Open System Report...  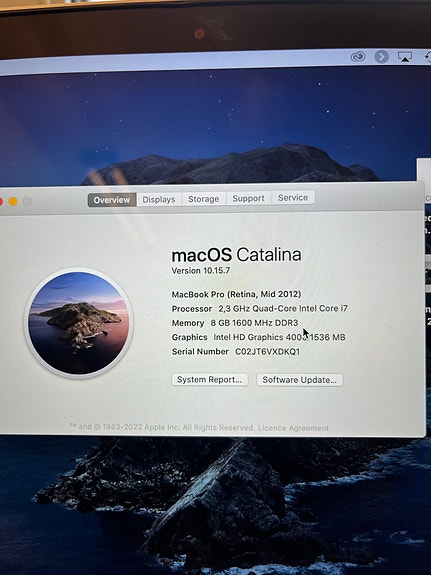click(209, 380)
